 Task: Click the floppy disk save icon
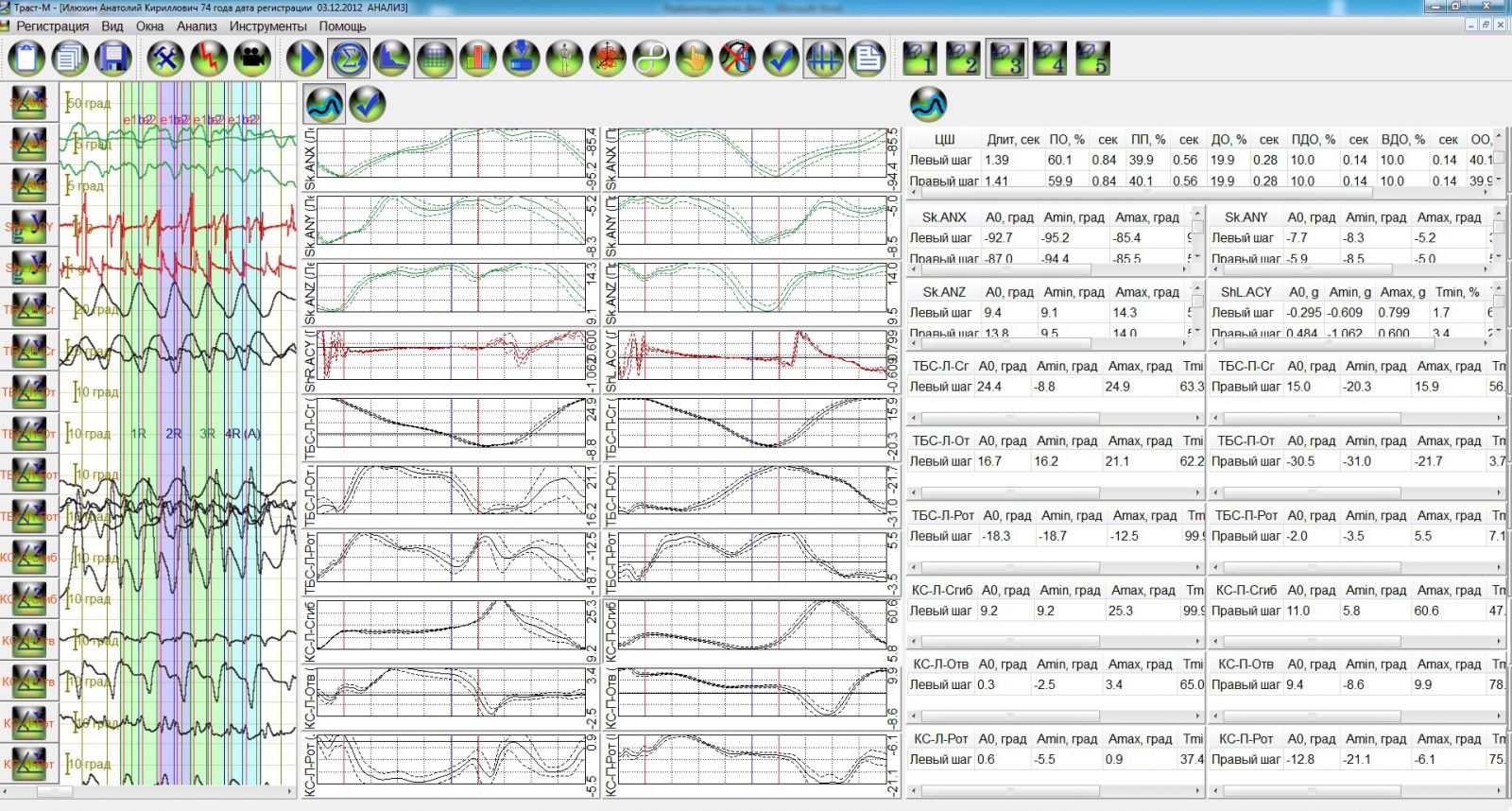pyautogui.click(x=113, y=59)
